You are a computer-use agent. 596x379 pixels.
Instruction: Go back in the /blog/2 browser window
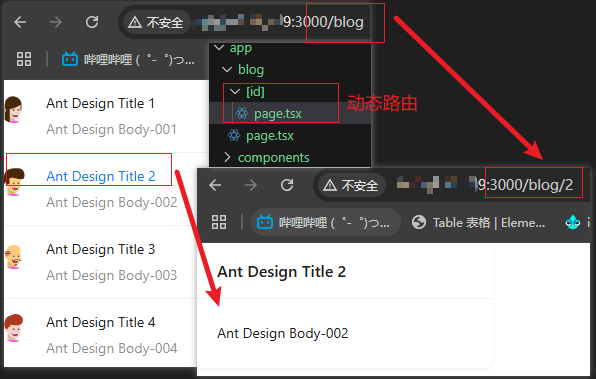(x=215, y=186)
